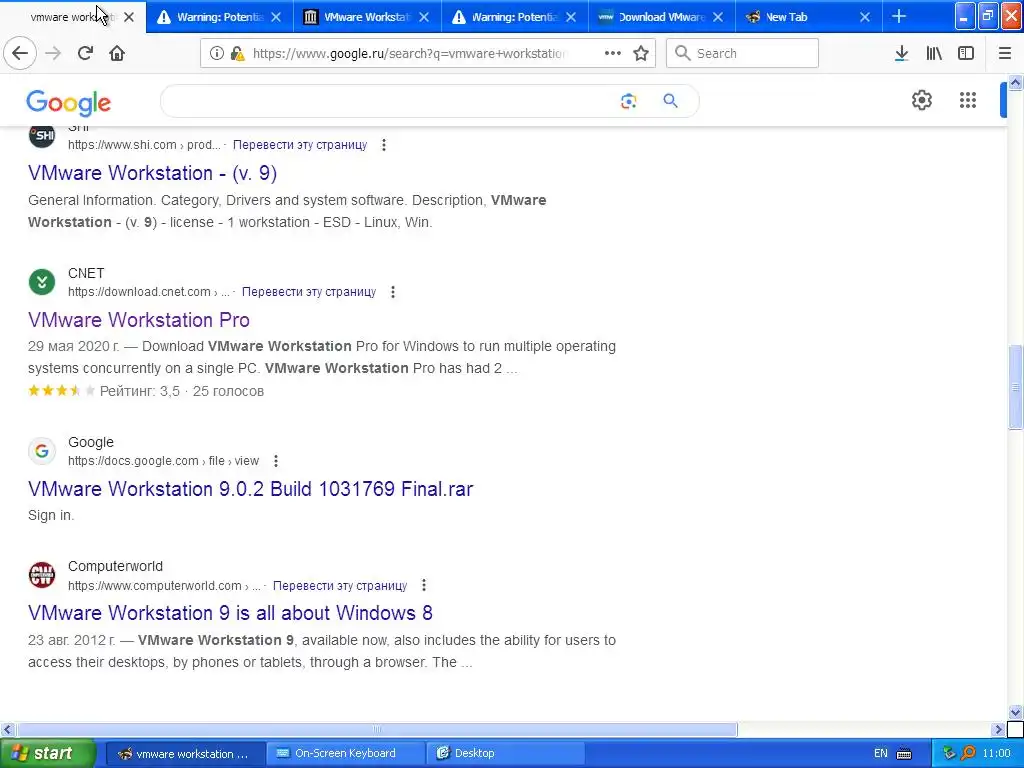Click the Google logo
The image size is (1024, 768).
pyautogui.click(x=69, y=103)
